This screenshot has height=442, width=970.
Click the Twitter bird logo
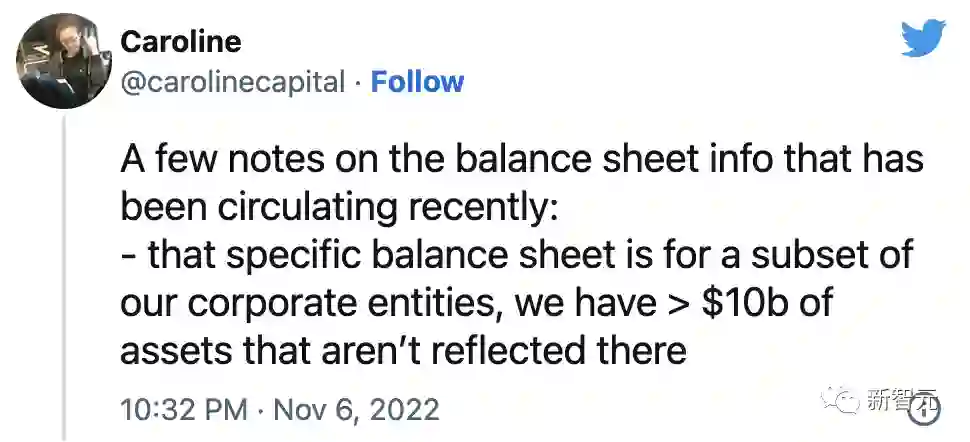coord(922,39)
